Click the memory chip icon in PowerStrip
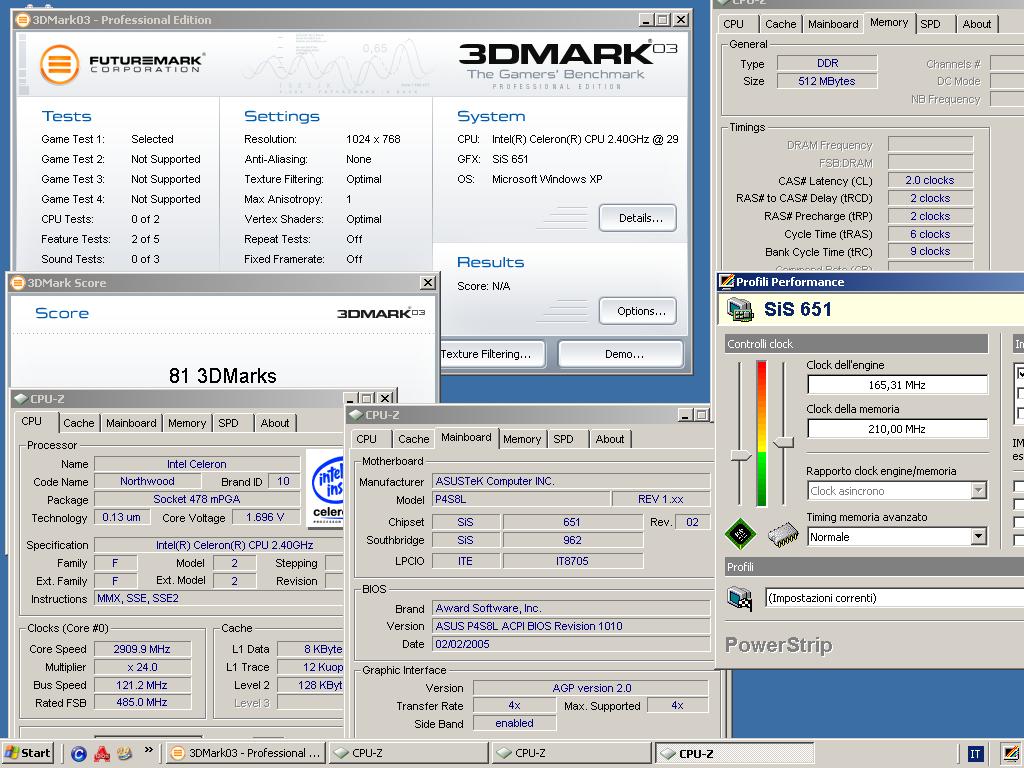This screenshot has height=768, width=1024. 783,534
